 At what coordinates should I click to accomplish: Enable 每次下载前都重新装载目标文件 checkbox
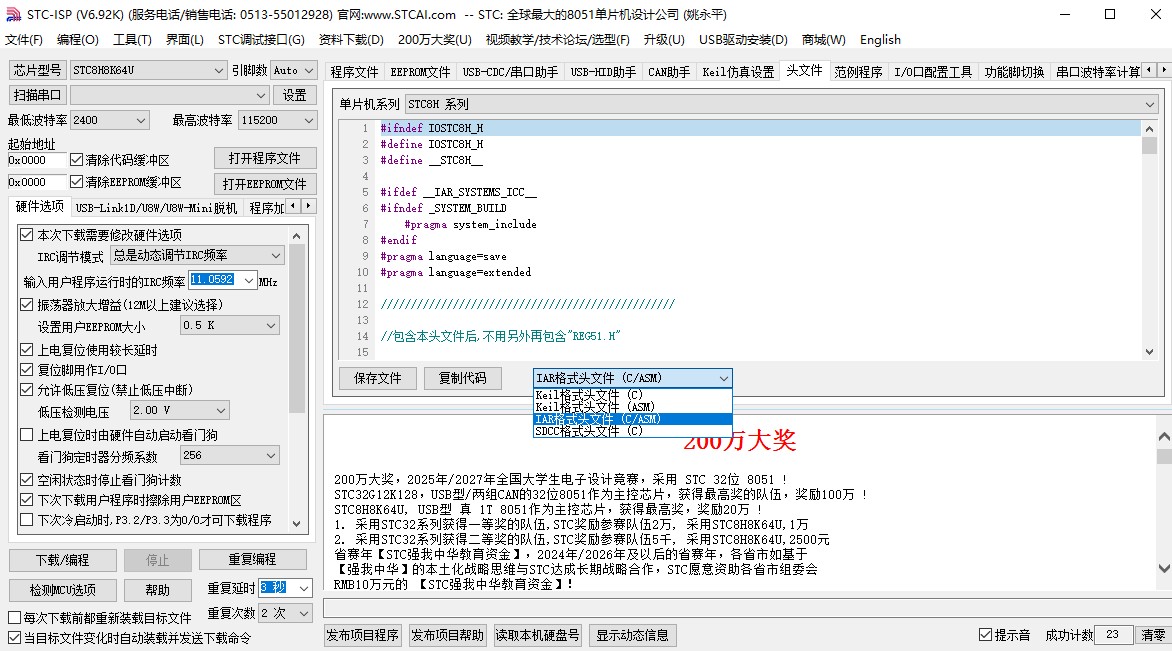click(x=14, y=618)
